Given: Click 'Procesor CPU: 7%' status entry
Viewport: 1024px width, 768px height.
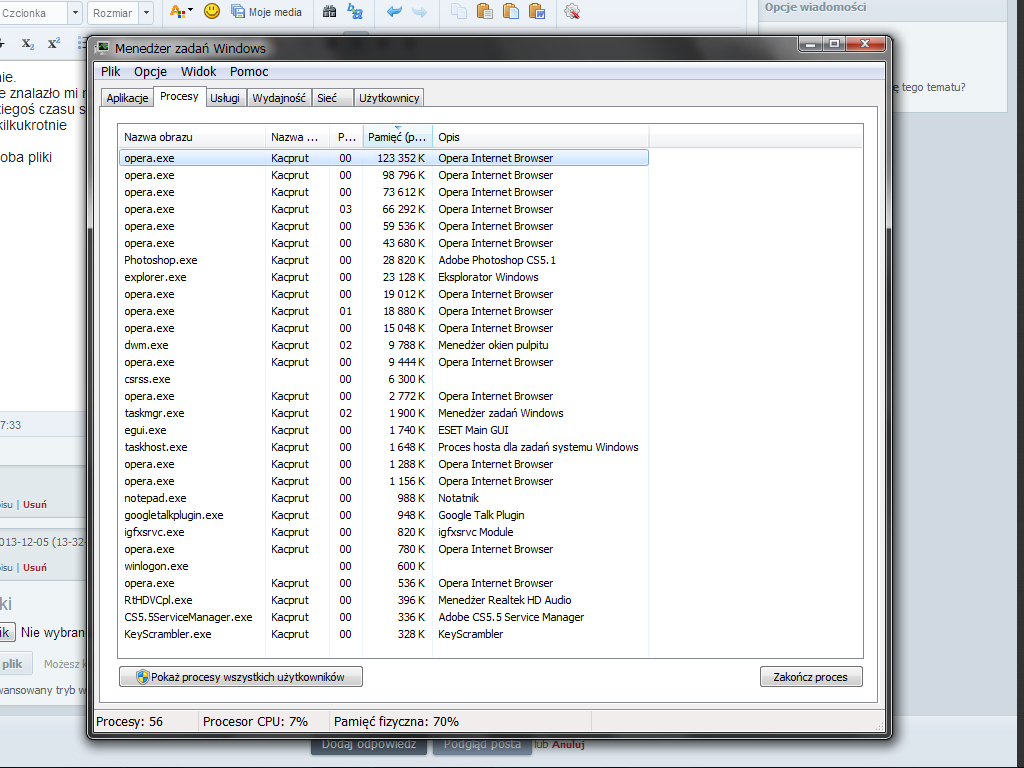Looking at the screenshot, I should click(x=255, y=722).
